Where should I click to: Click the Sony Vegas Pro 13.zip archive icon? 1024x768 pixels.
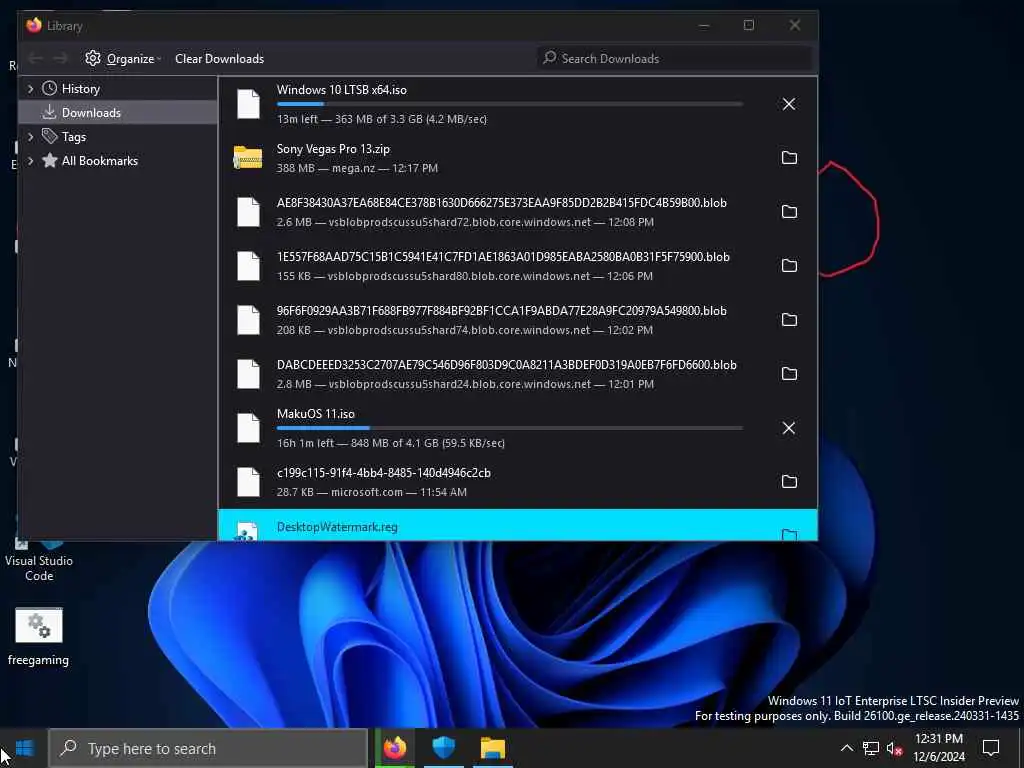(x=248, y=157)
